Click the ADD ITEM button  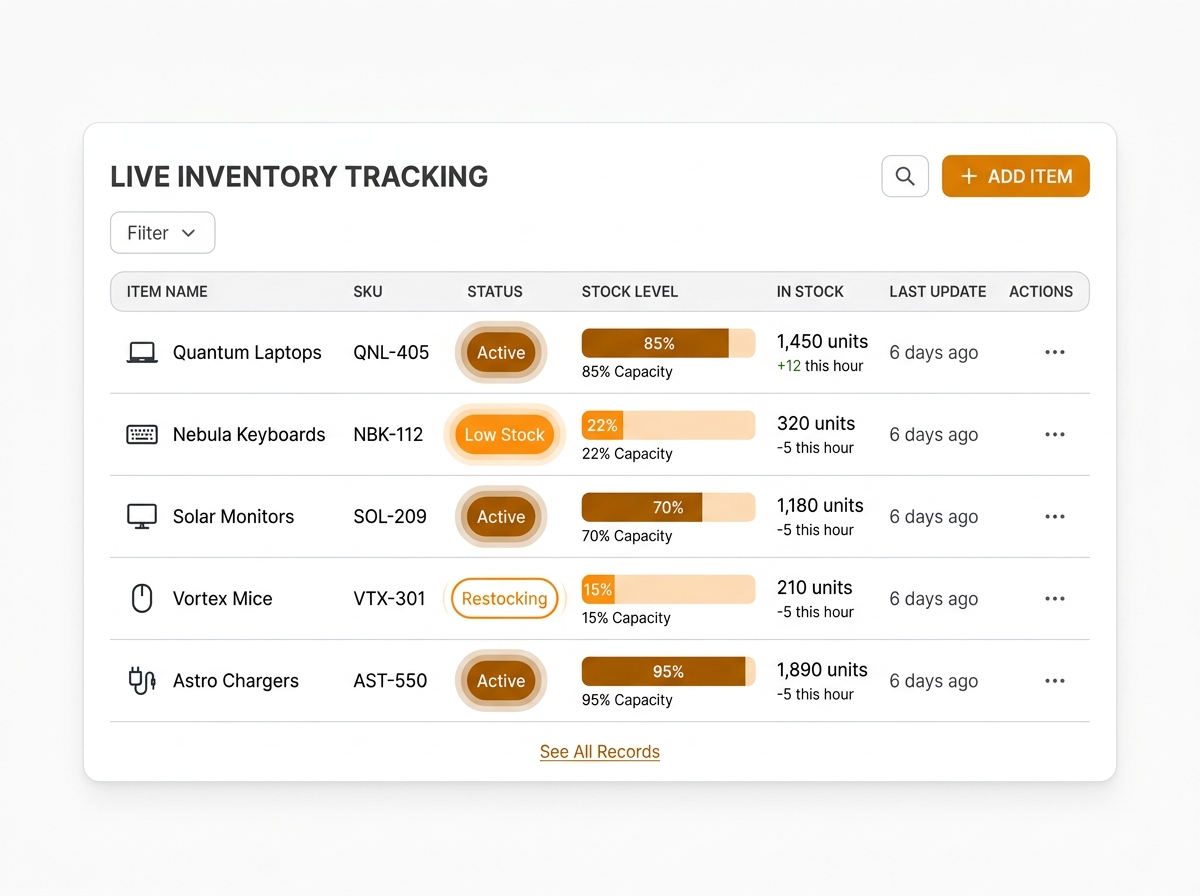pyautogui.click(x=1016, y=176)
